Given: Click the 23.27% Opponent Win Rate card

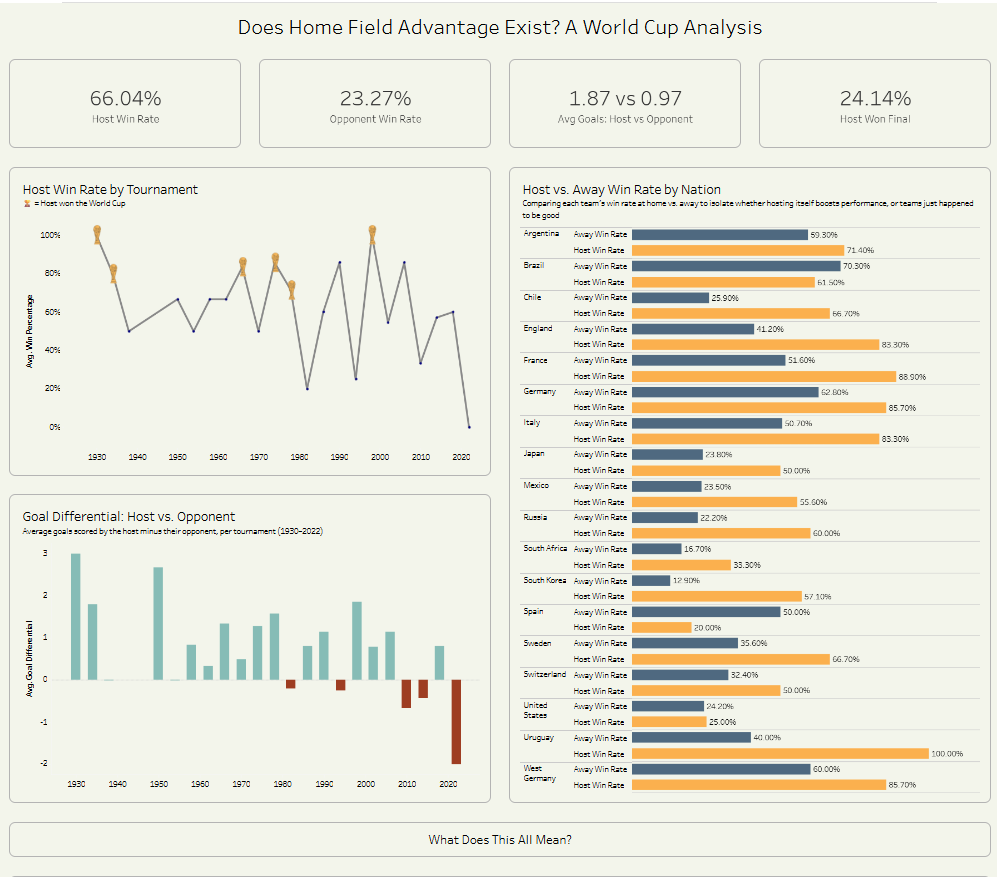Looking at the screenshot, I should 375,104.
